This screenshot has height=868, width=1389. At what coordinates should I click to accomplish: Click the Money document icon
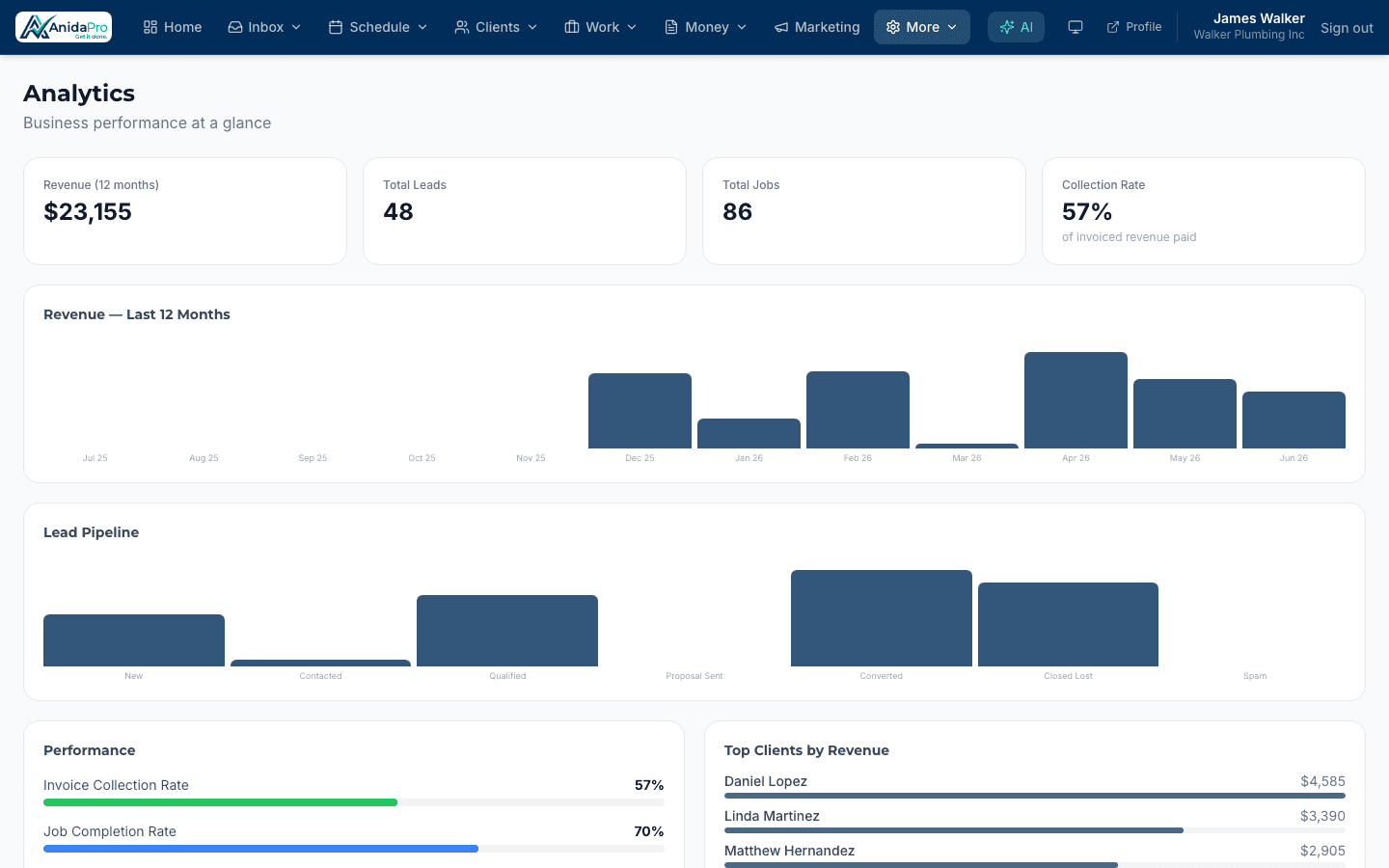coord(671,27)
